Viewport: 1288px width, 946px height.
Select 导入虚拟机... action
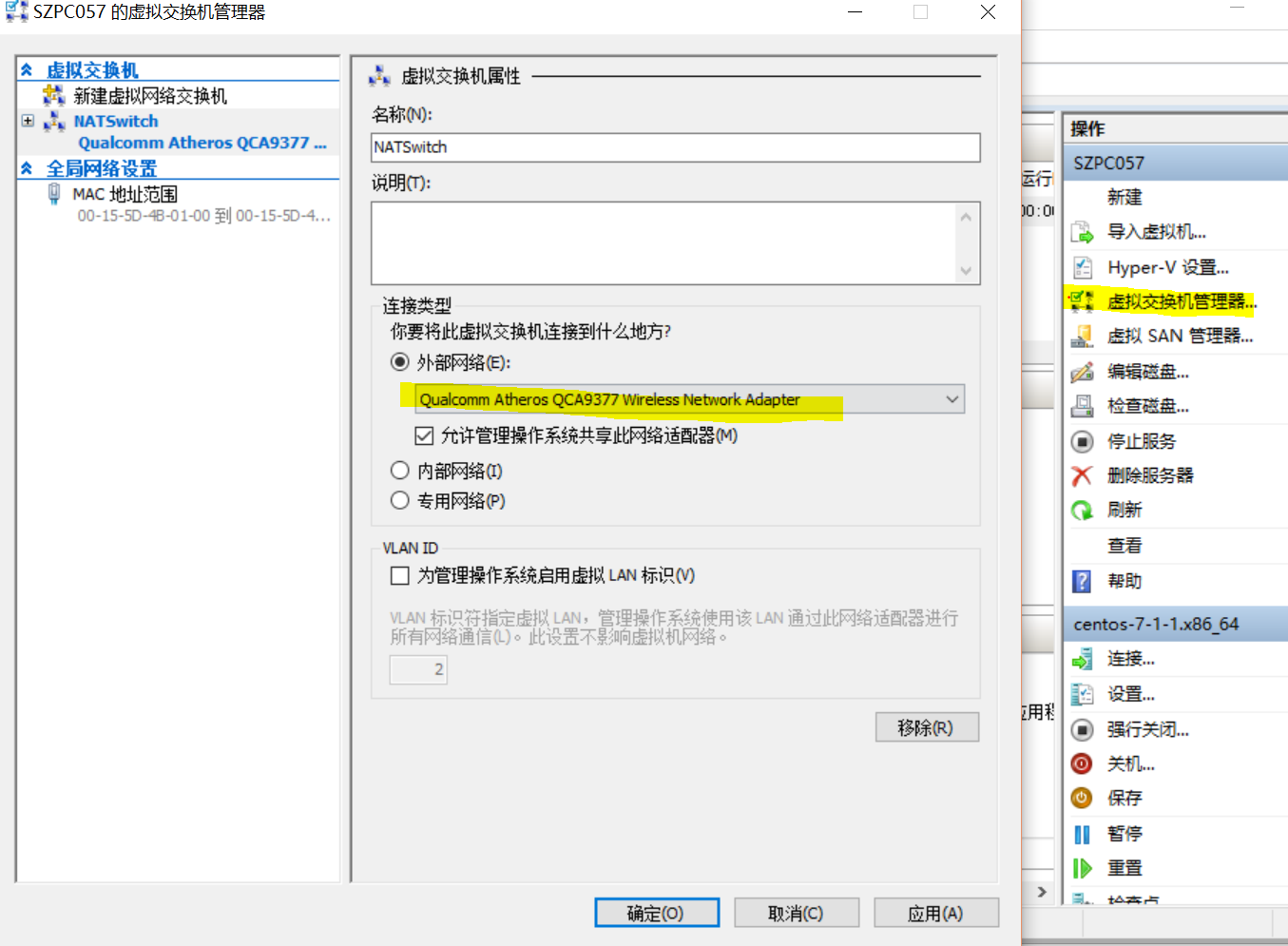point(1157,232)
